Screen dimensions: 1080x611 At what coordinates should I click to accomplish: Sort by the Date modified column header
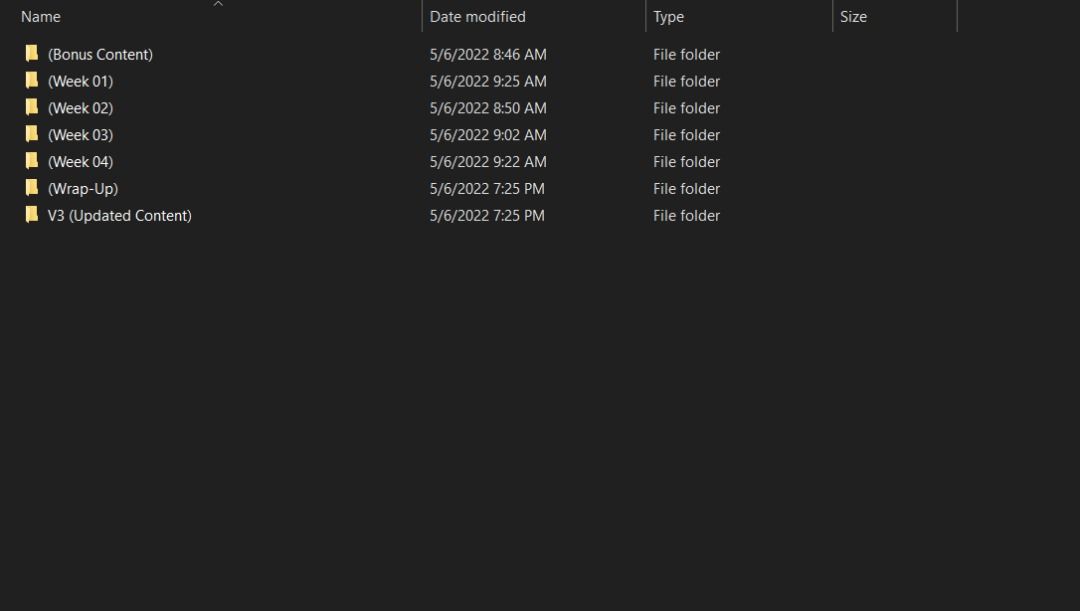tap(477, 17)
